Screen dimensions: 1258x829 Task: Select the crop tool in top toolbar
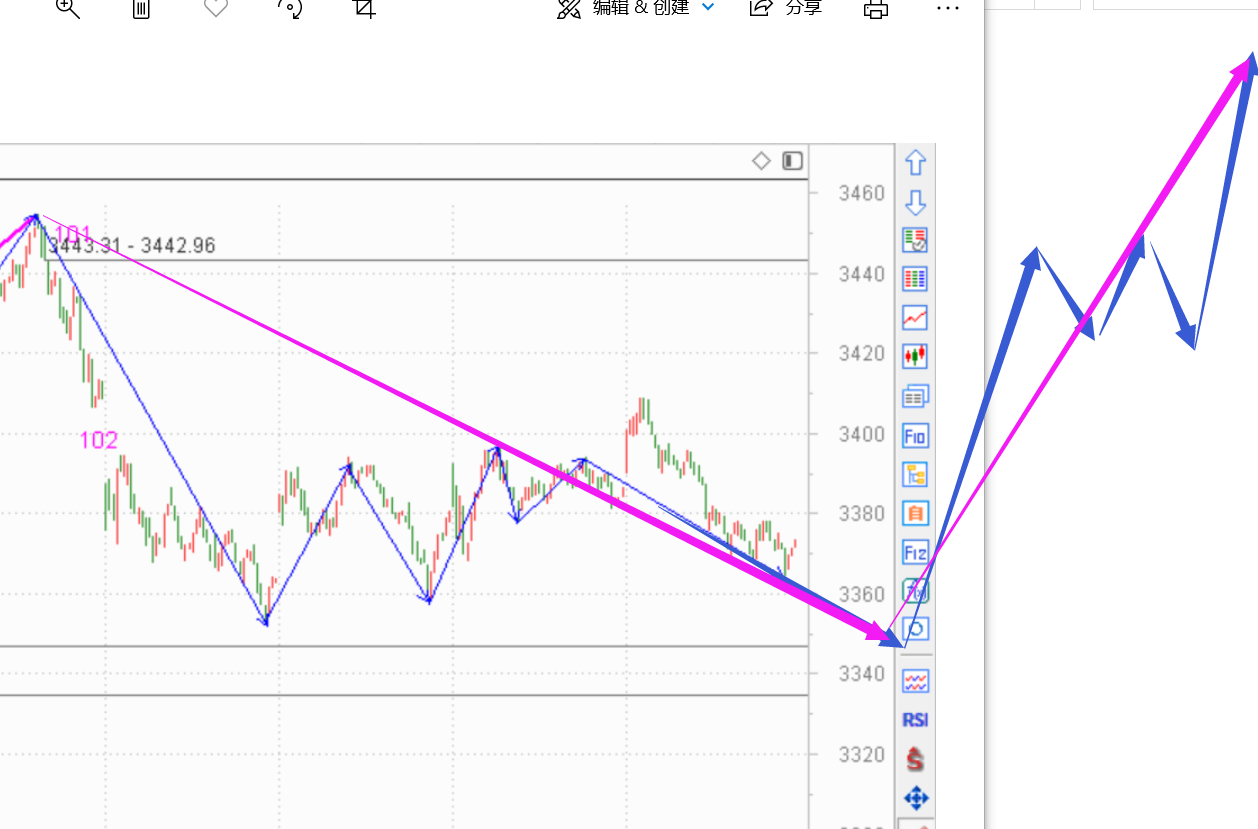point(364,9)
